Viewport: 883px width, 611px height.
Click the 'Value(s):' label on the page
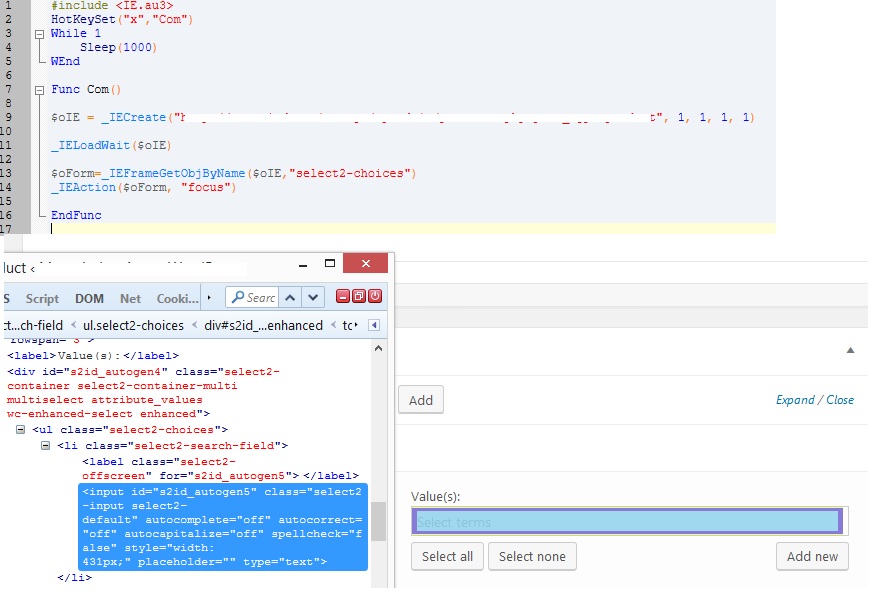[x=435, y=497]
